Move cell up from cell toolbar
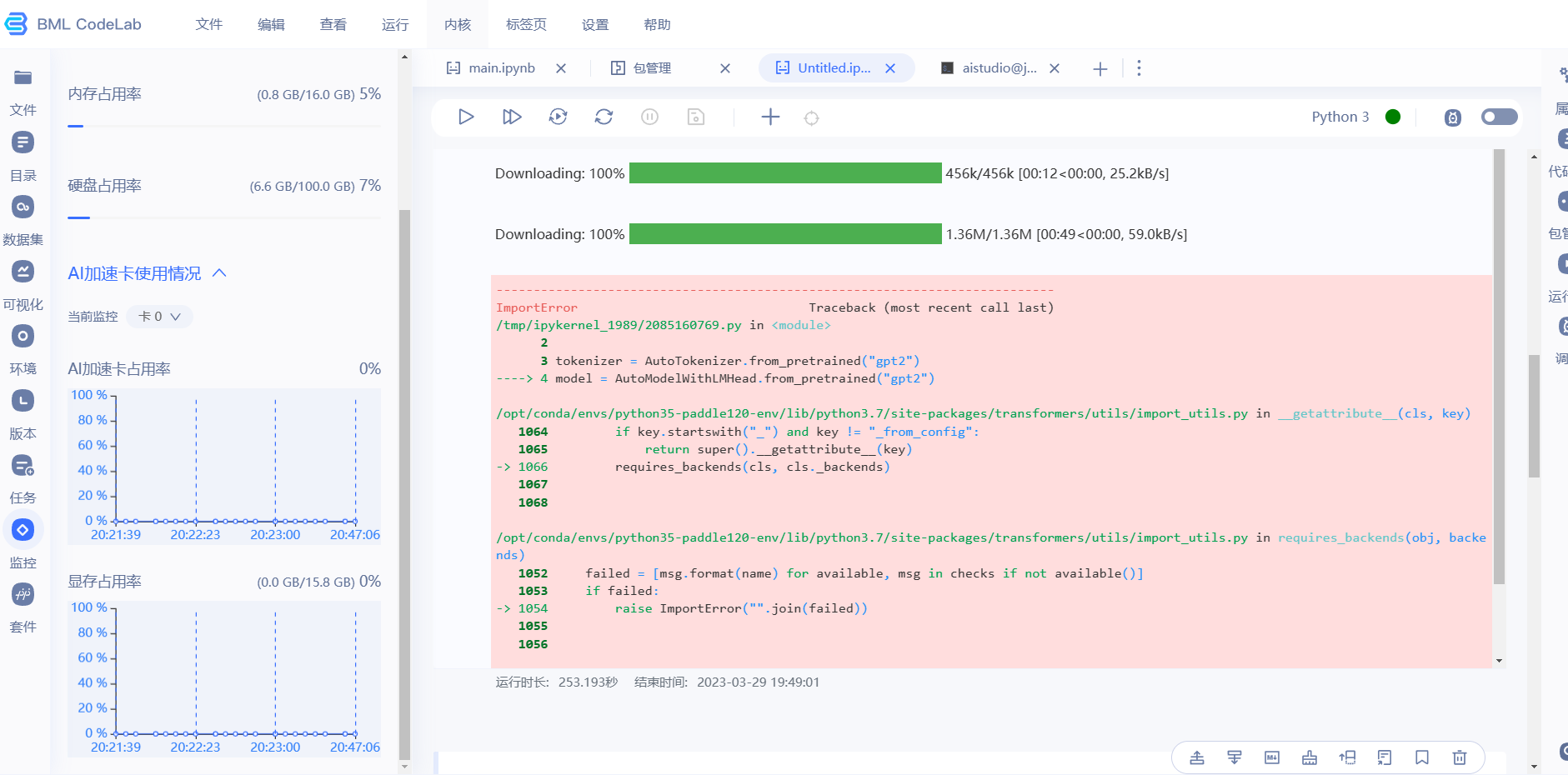Screen dimensions: 1568x775 pyautogui.click(x=1196, y=757)
